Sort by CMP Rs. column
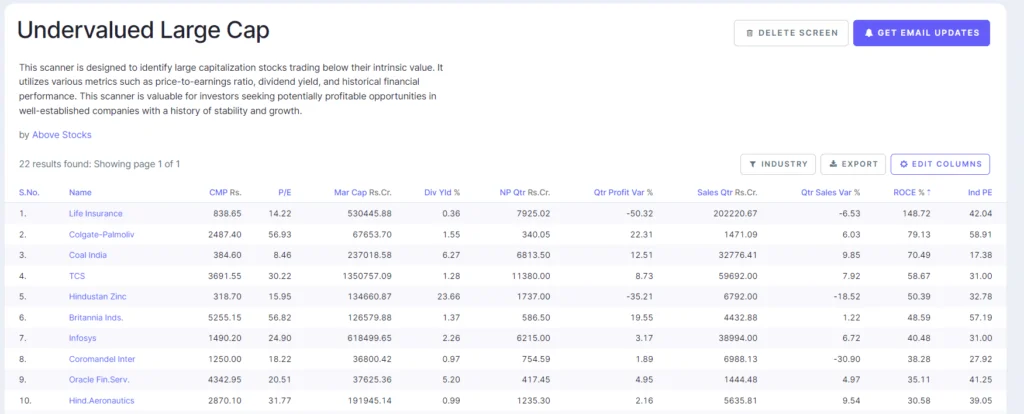This screenshot has width=1024, height=414. click(x=225, y=192)
